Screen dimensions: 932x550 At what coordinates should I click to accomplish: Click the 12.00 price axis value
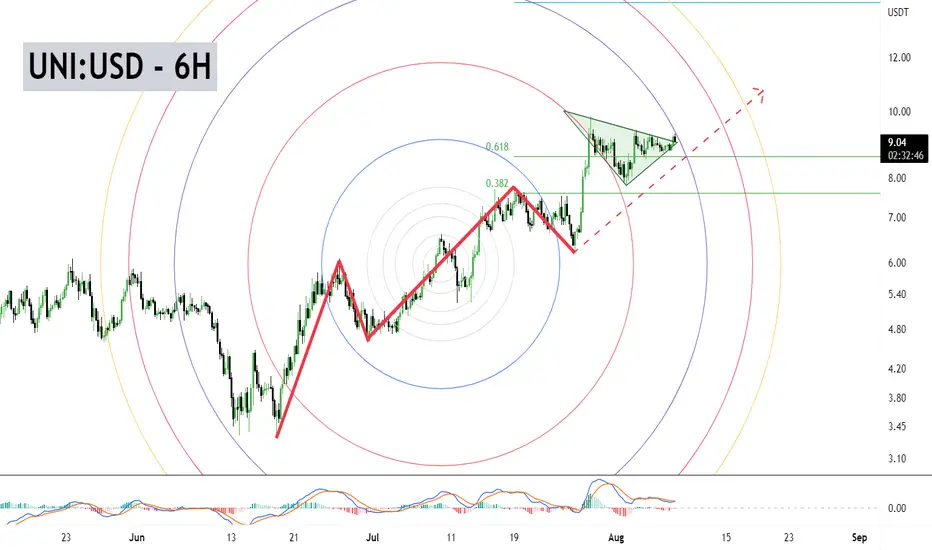(899, 58)
